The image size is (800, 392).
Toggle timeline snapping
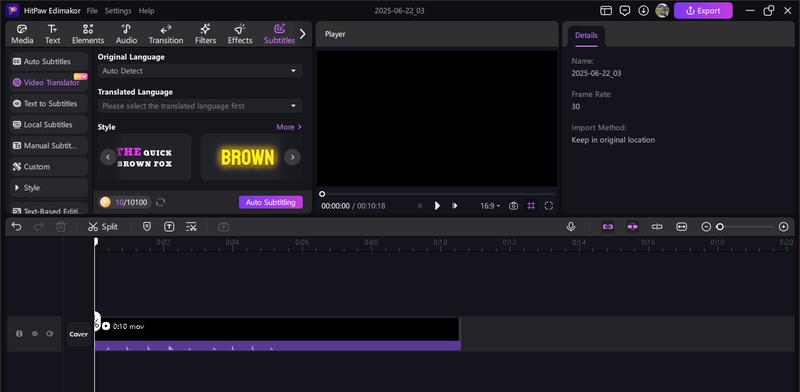point(633,227)
